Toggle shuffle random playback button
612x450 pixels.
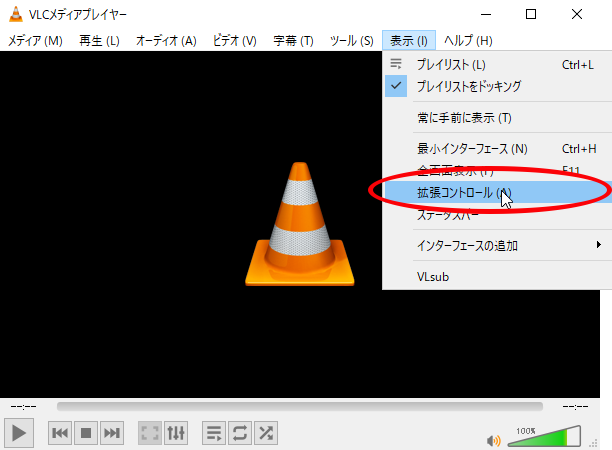[x=266, y=433]
